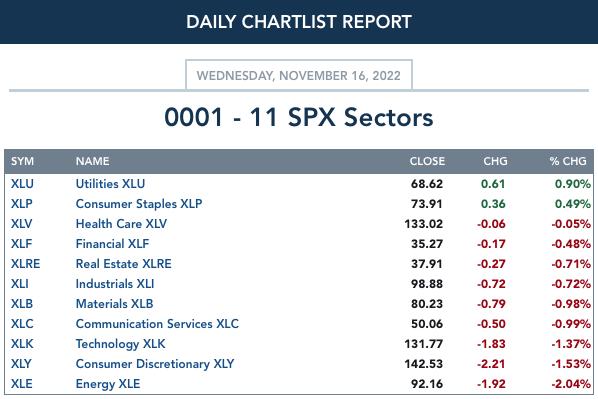Open Real Estate XLRE link
Image resolution: width=598 pixels, height=399 pixels.
[x=124, y=264]
